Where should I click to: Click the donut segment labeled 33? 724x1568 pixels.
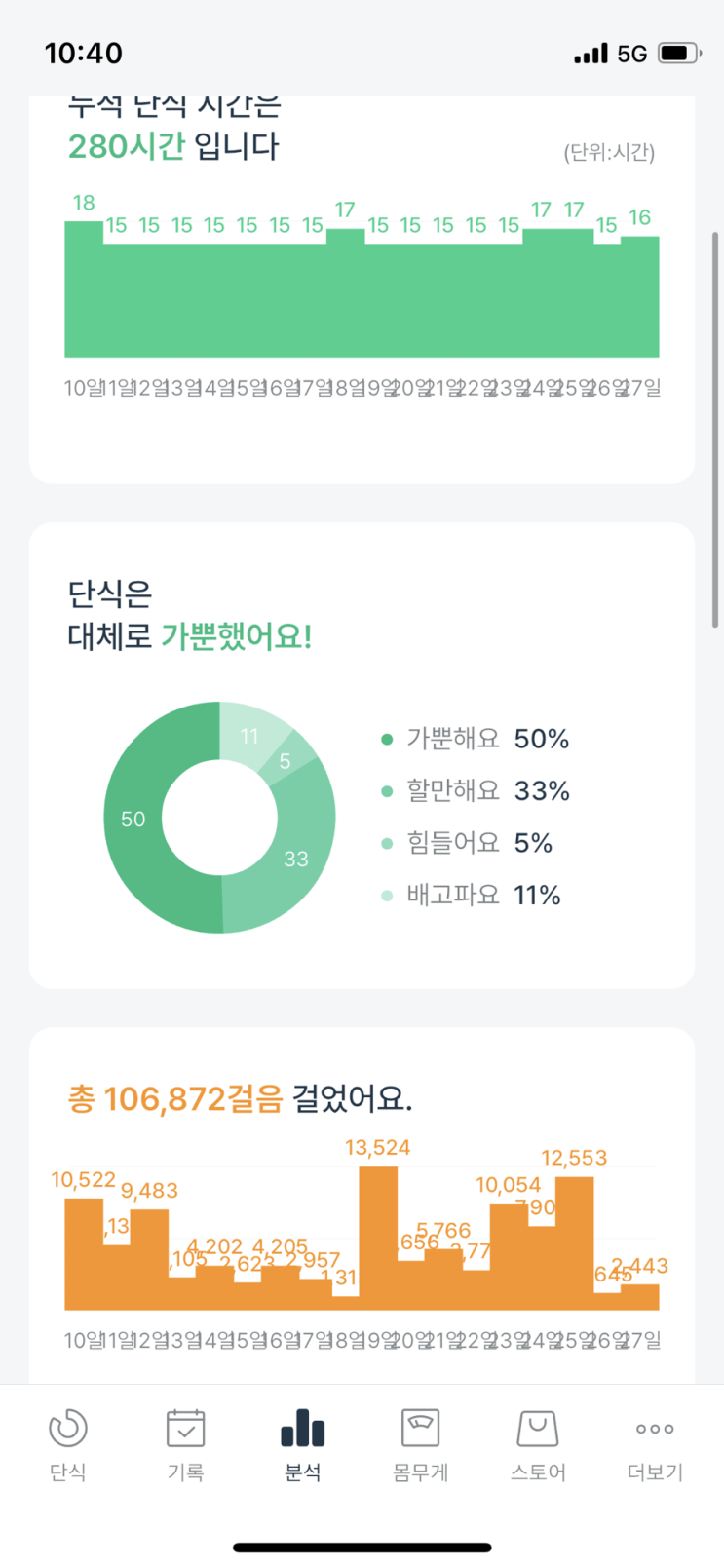click(296, 858)
